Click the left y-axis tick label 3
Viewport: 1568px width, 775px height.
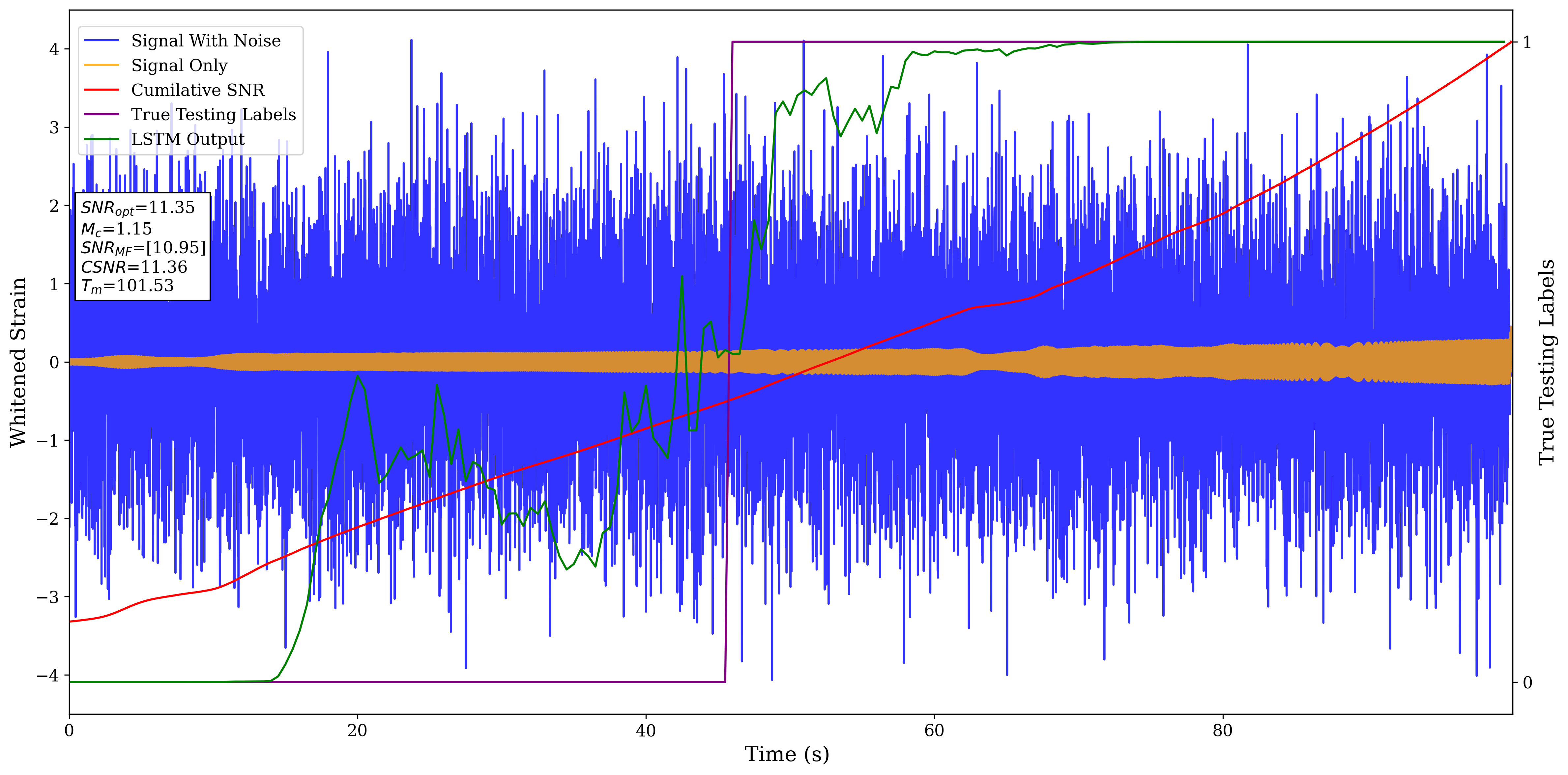pyautogui.click(x=54, y=127)
